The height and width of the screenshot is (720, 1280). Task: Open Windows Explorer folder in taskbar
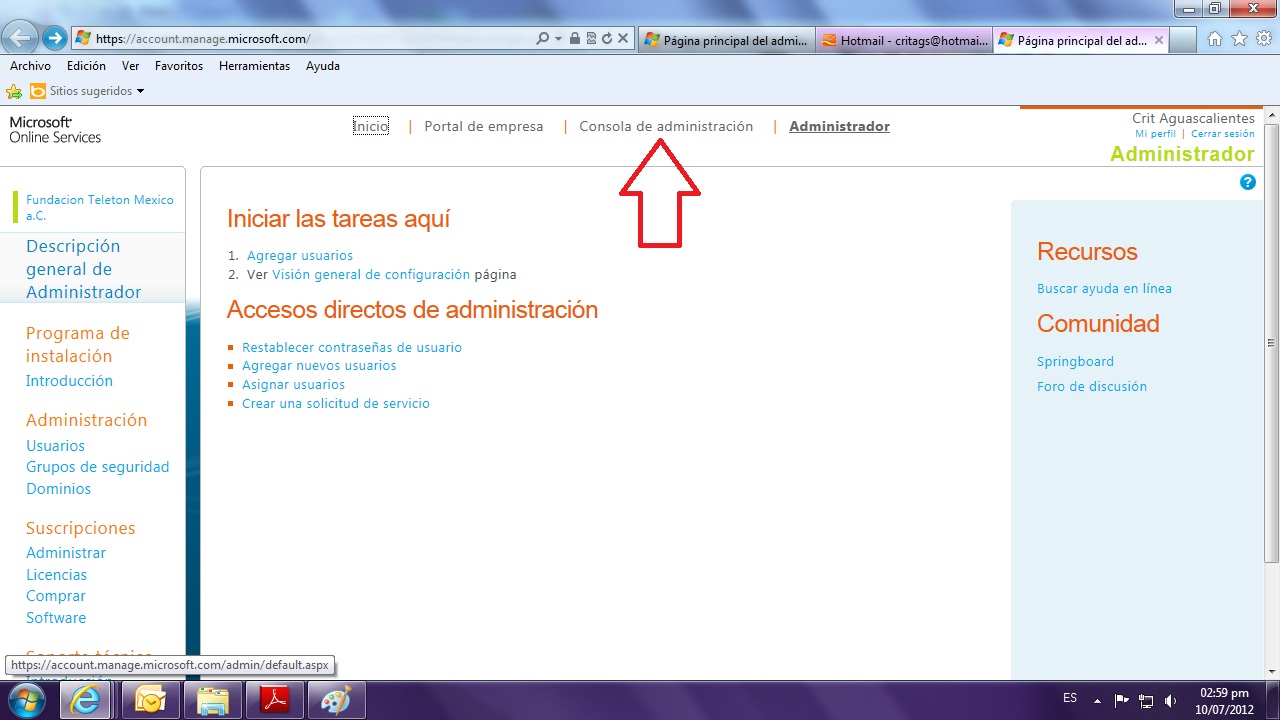[x=213, y=700]
